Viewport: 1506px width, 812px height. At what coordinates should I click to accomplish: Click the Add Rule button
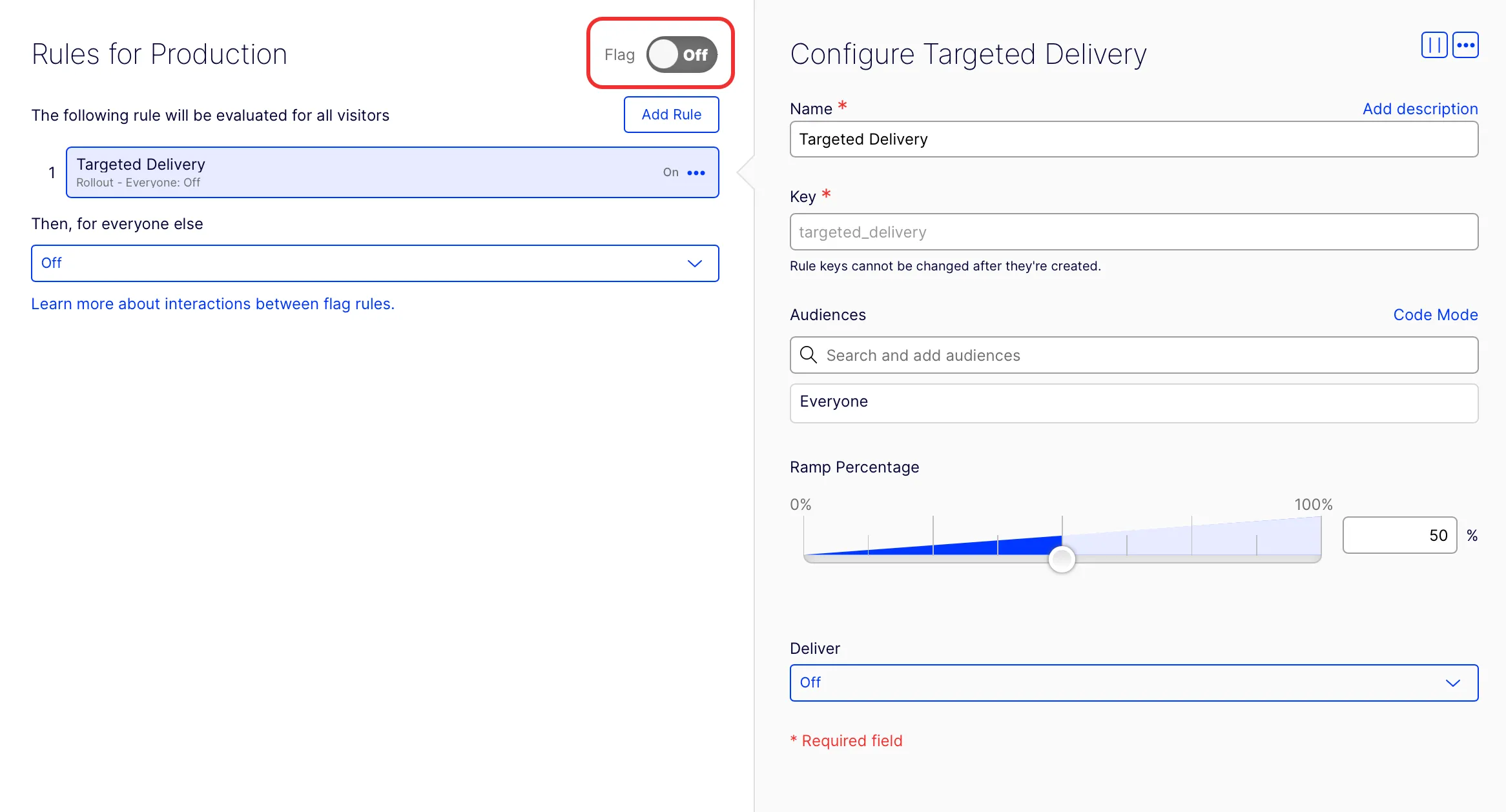click(671, 114)
